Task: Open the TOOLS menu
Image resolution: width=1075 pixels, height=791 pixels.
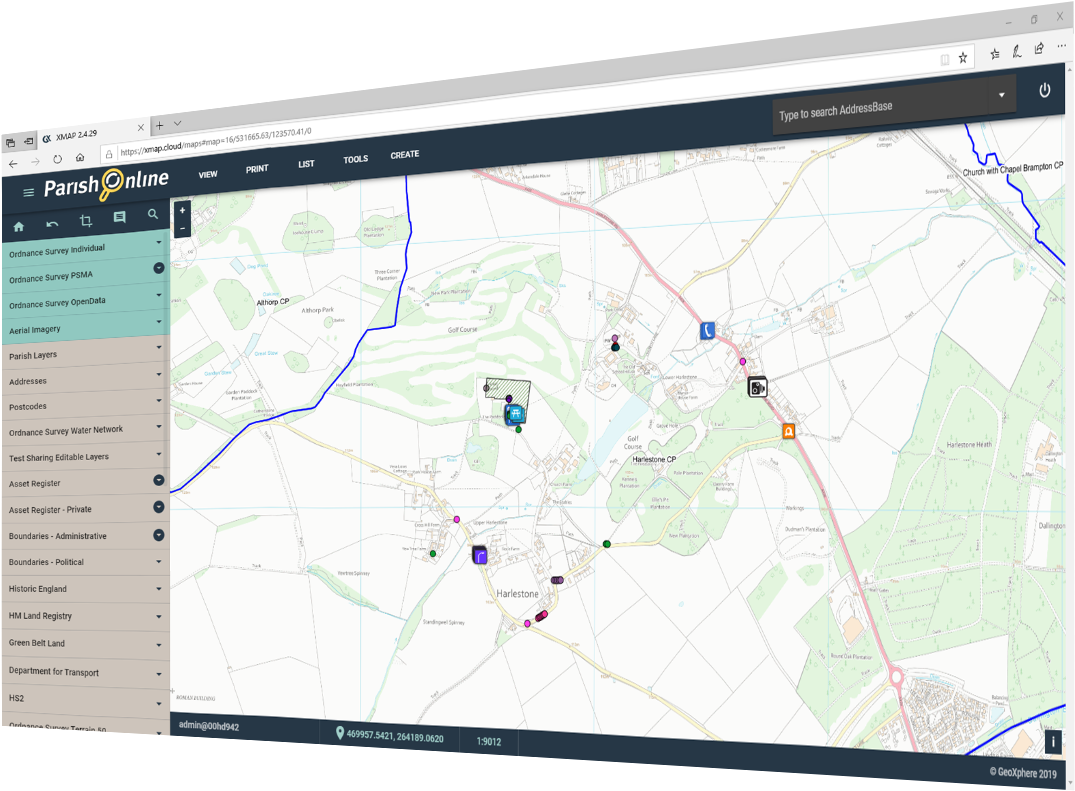Action: (x=355, y=159)
